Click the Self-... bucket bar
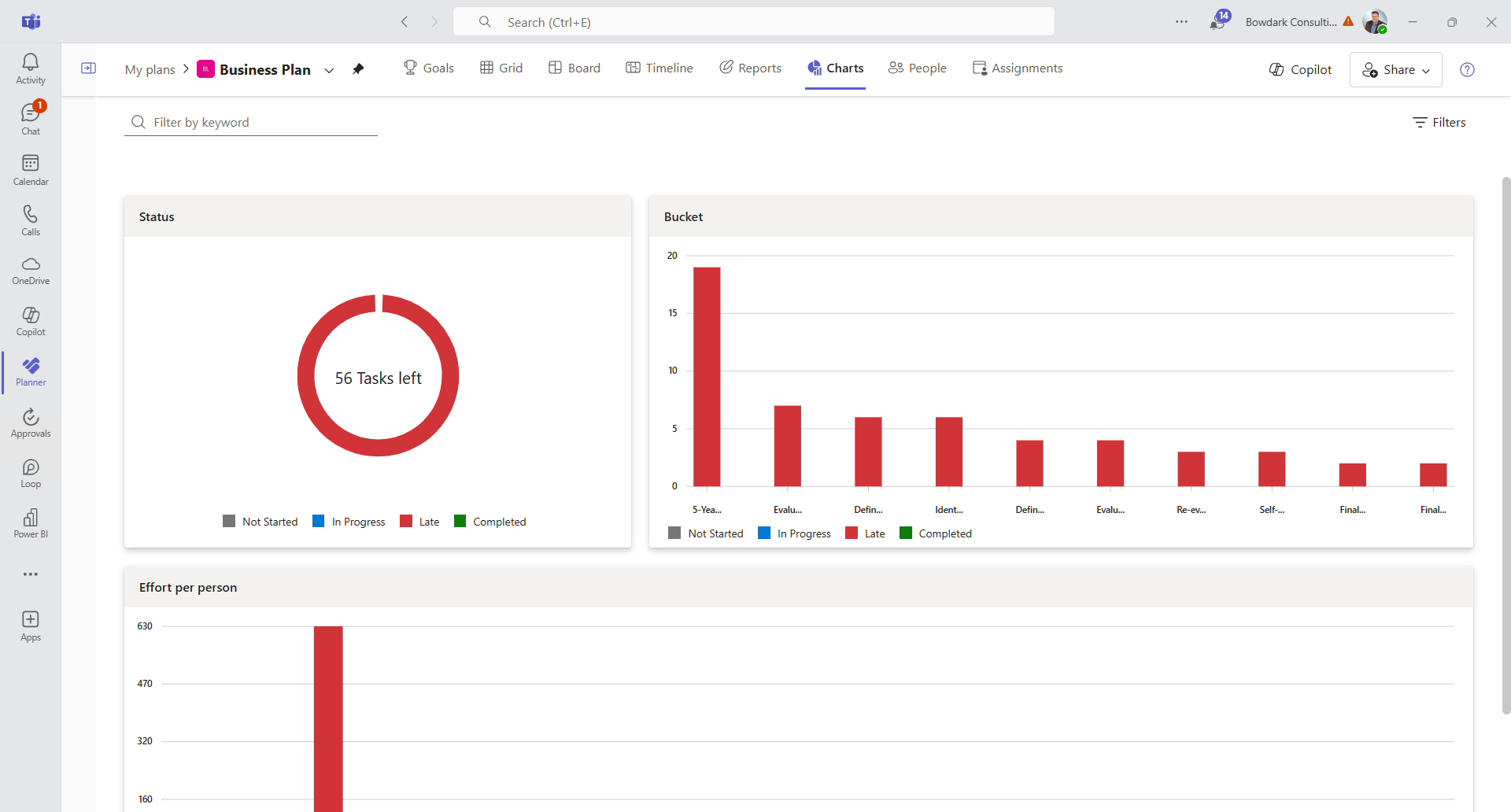 [1272, 469]
